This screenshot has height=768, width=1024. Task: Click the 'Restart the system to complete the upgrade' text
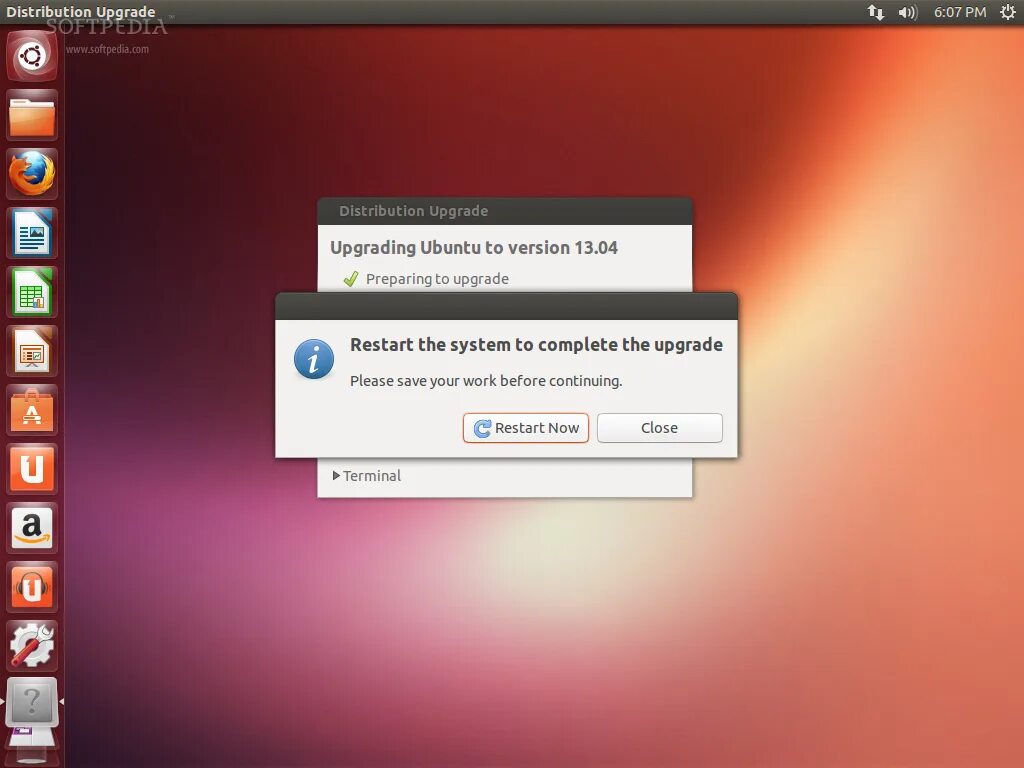point(536,344)
